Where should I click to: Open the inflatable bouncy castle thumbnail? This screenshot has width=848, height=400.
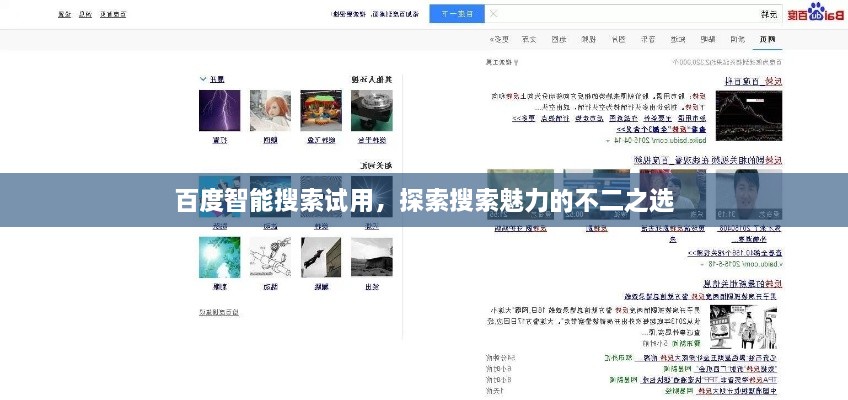tap(321, 110)
